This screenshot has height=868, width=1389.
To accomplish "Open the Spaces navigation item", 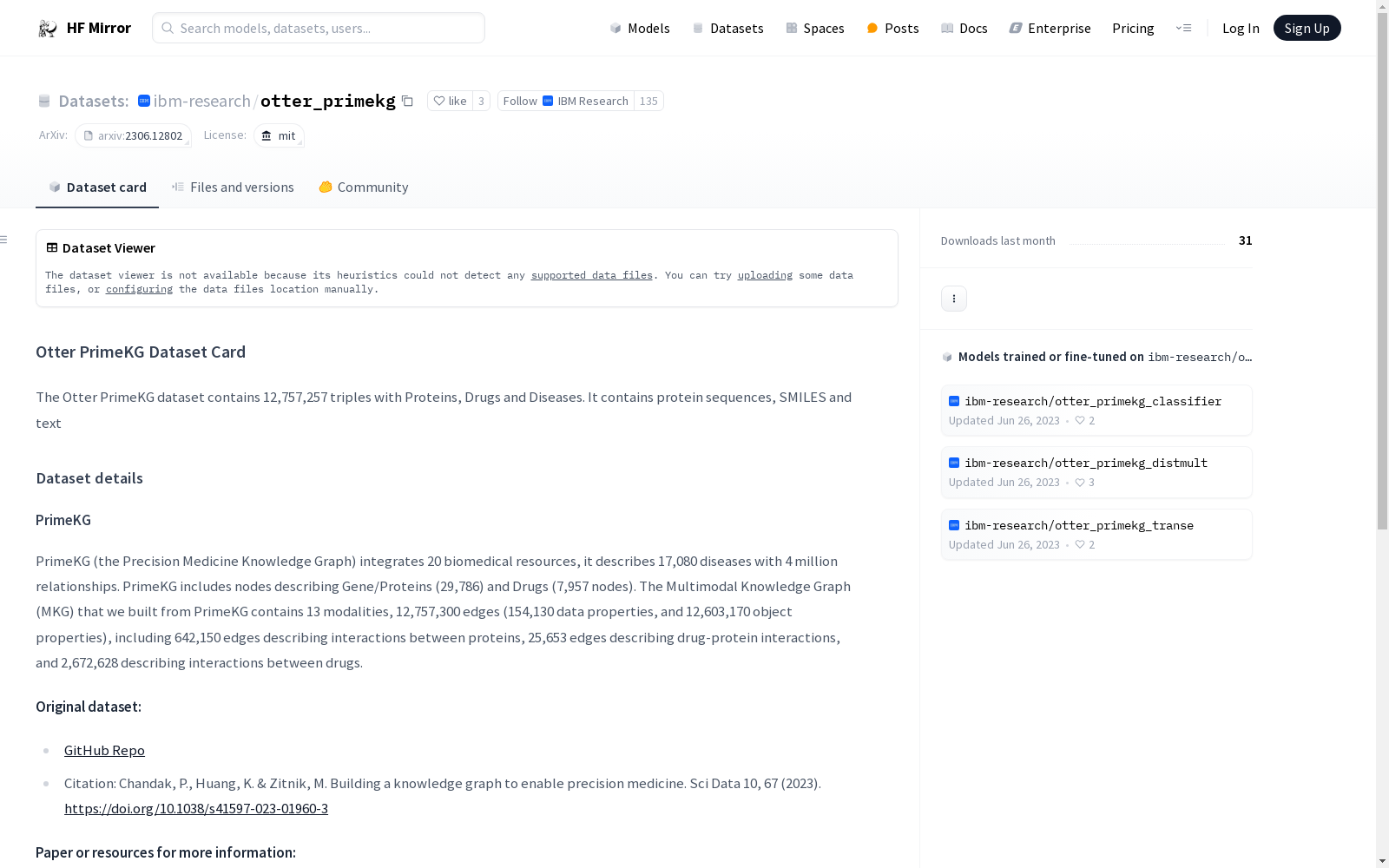I will (815, 28).
